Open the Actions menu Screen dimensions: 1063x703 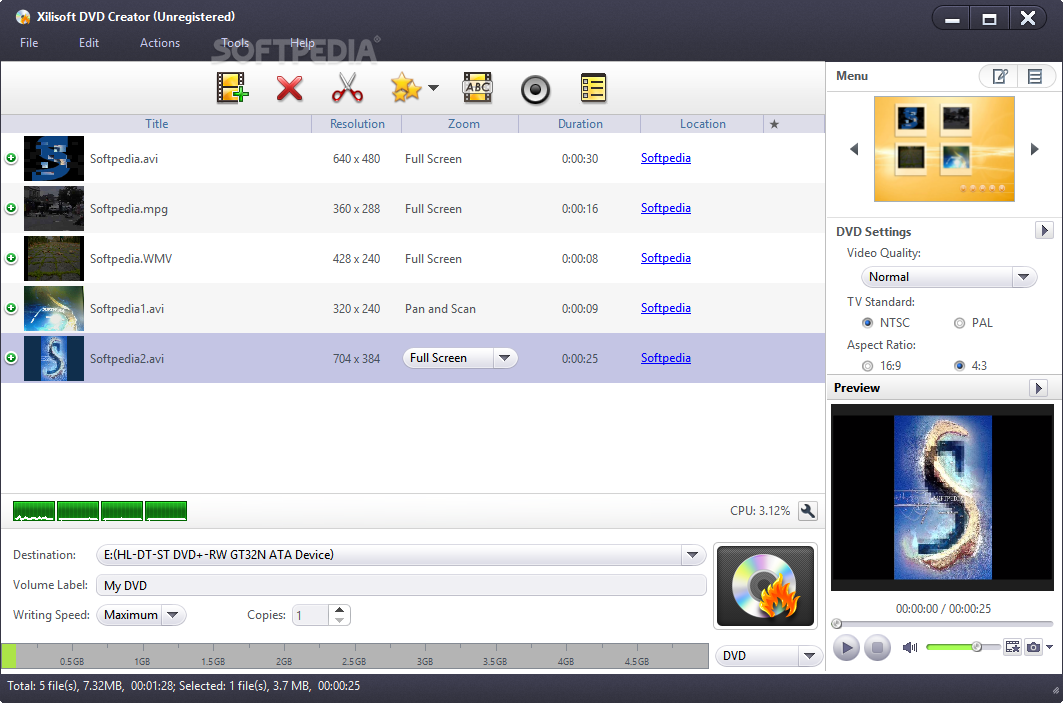(x=160, y=43)
